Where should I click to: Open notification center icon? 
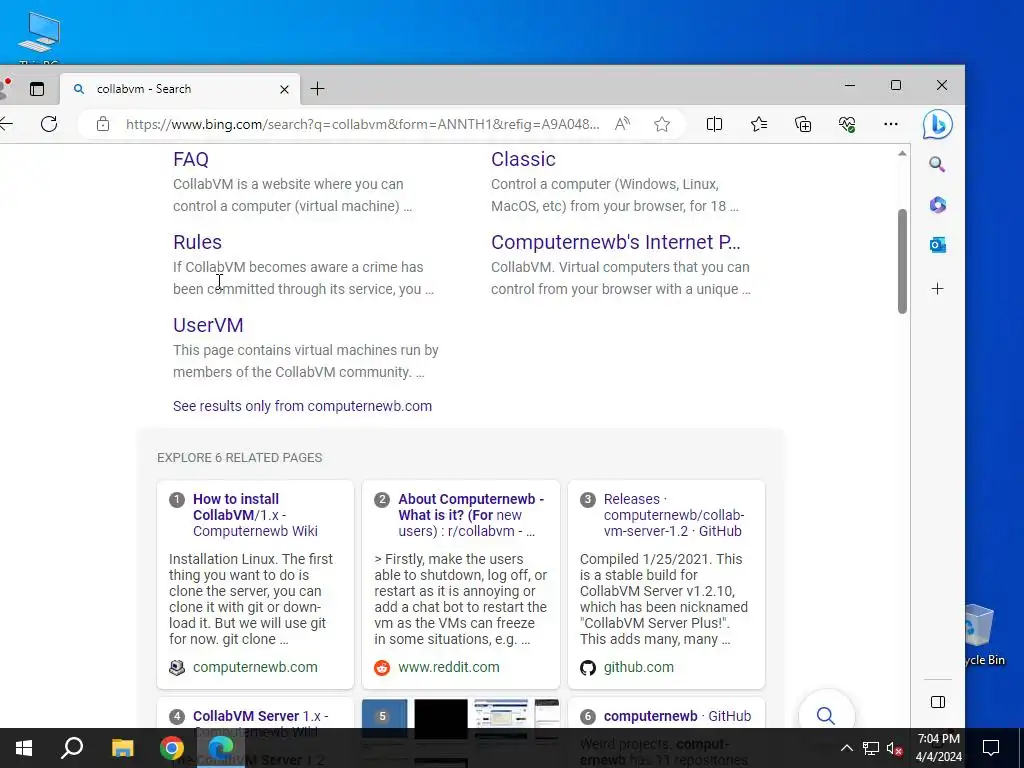point(991,748)
